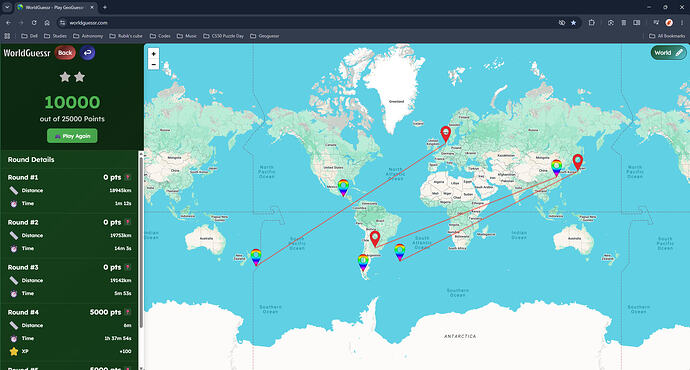
Task: Click the round details scrollbar
Action: tap(141, 242)
